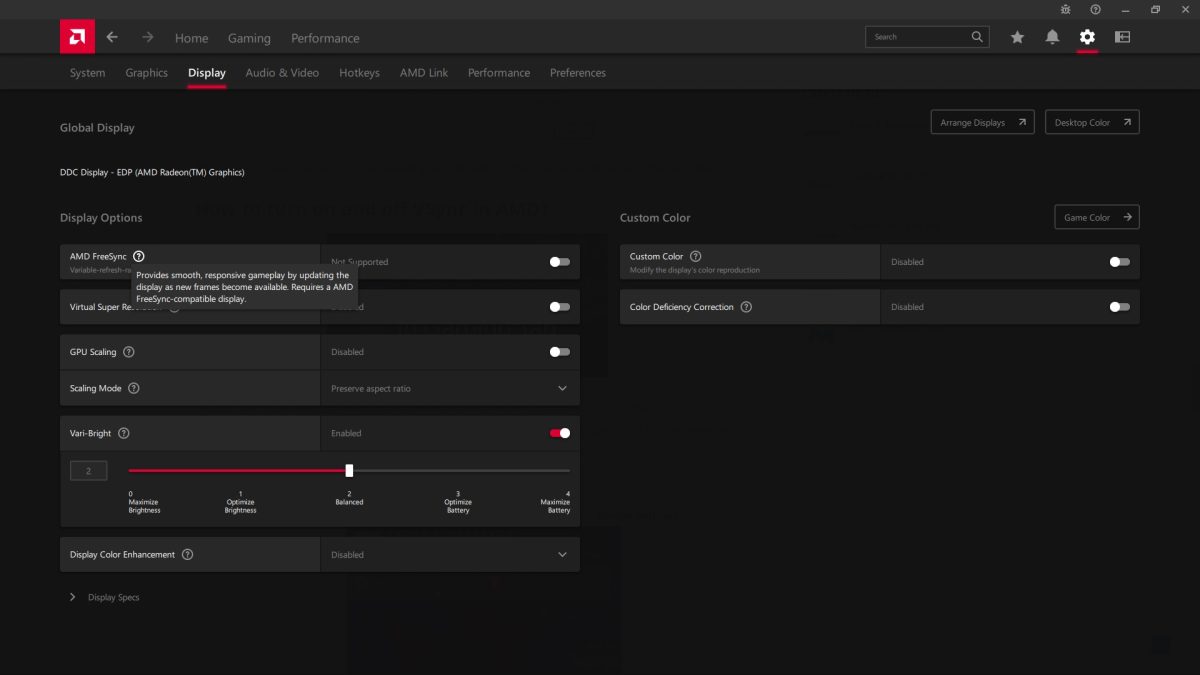Image resolution: width=1200 pixels, height=675 pixels.
Task: Enable the GPU Scaling toggle
Action: [560, 352]
